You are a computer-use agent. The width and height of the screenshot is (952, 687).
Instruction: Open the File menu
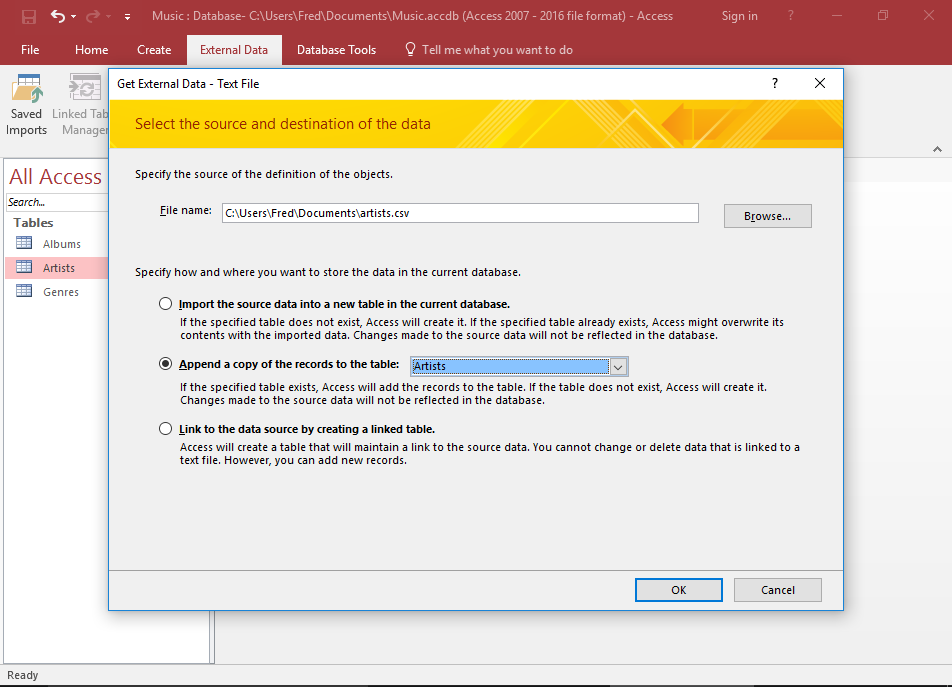(30, 50)
